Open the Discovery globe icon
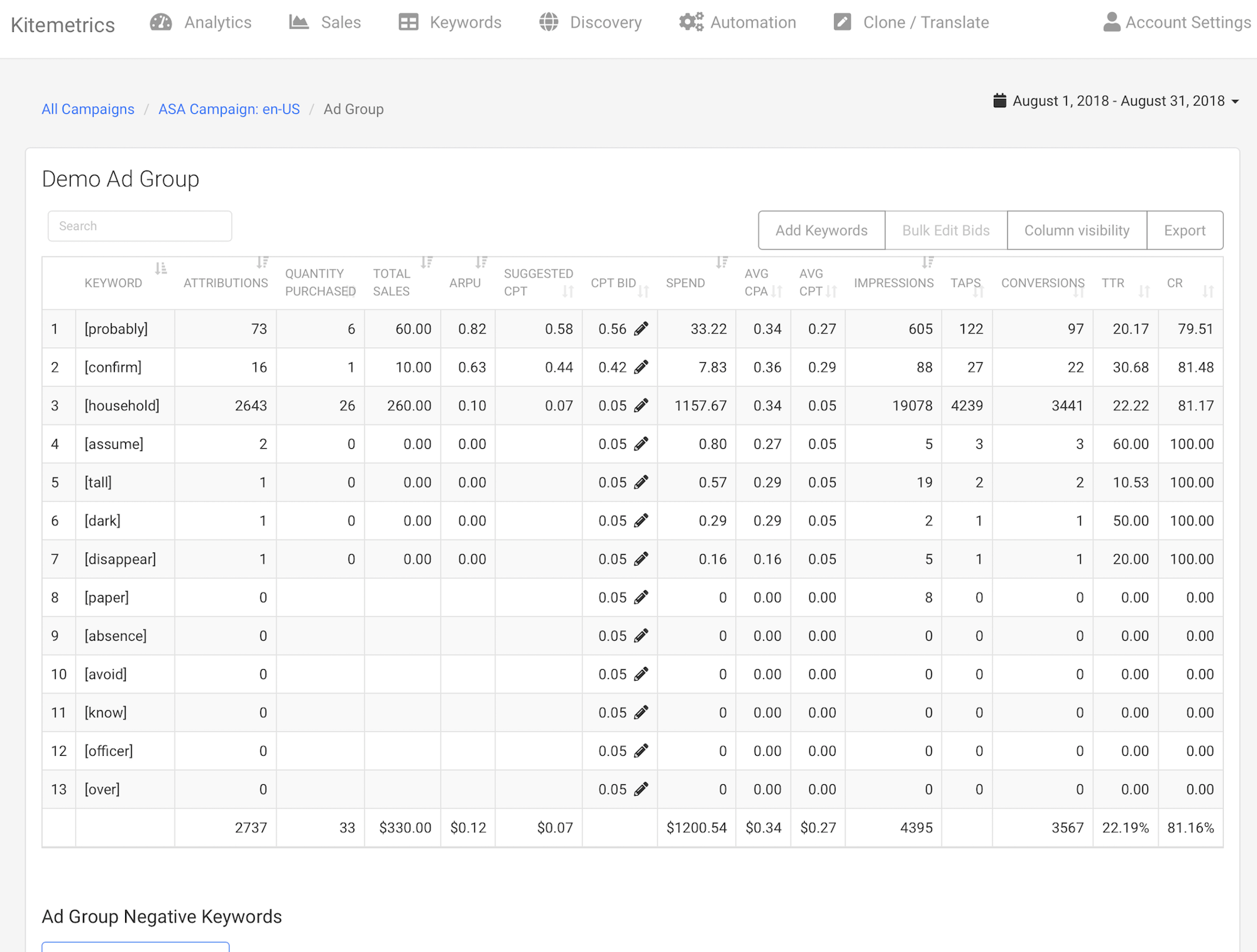 point(548,22)
